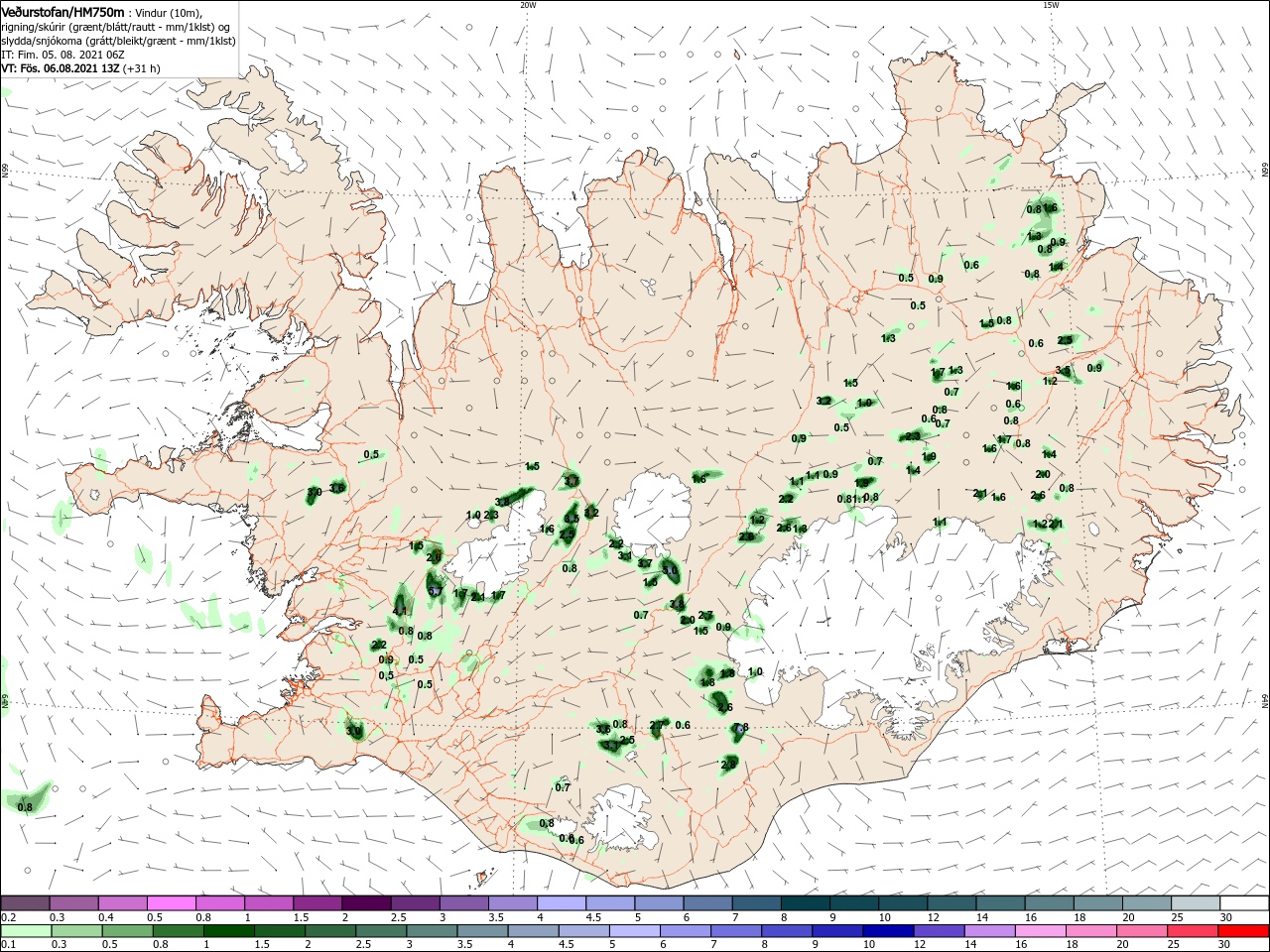Pick the upper-row slate swatch labeled 6
The width and height of the screenshot is (1270, 952).
coord(707,902)
